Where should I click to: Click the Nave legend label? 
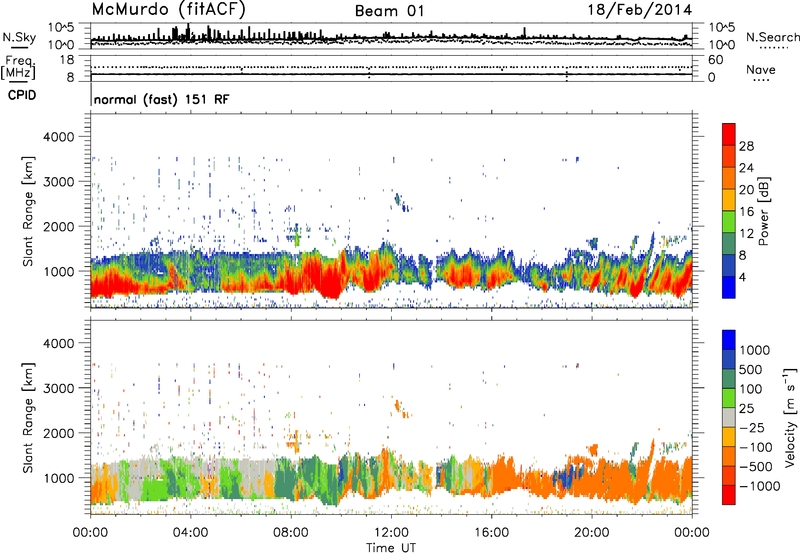tap(761, 70)
